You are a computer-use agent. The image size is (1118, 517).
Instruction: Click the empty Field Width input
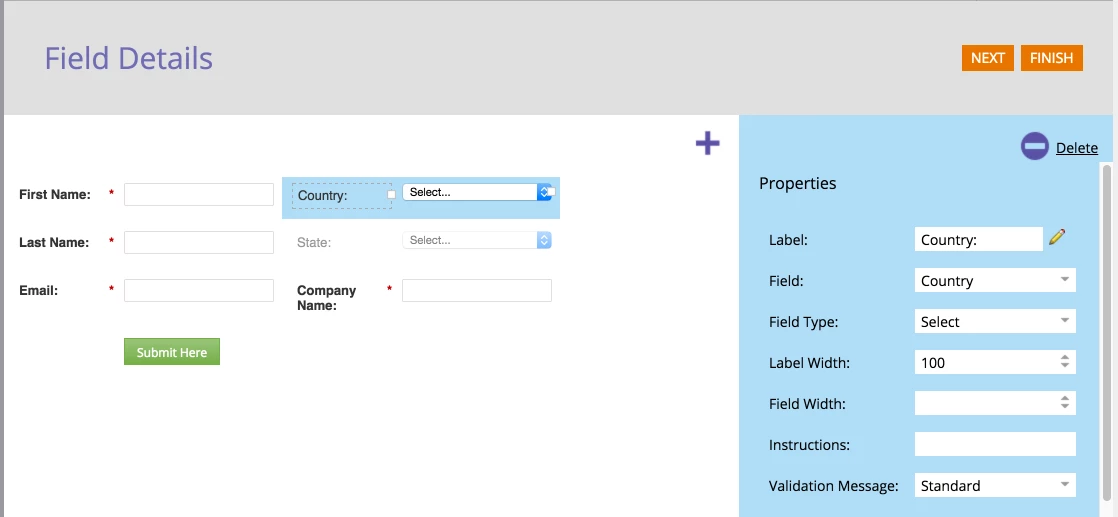click(995, 403)
